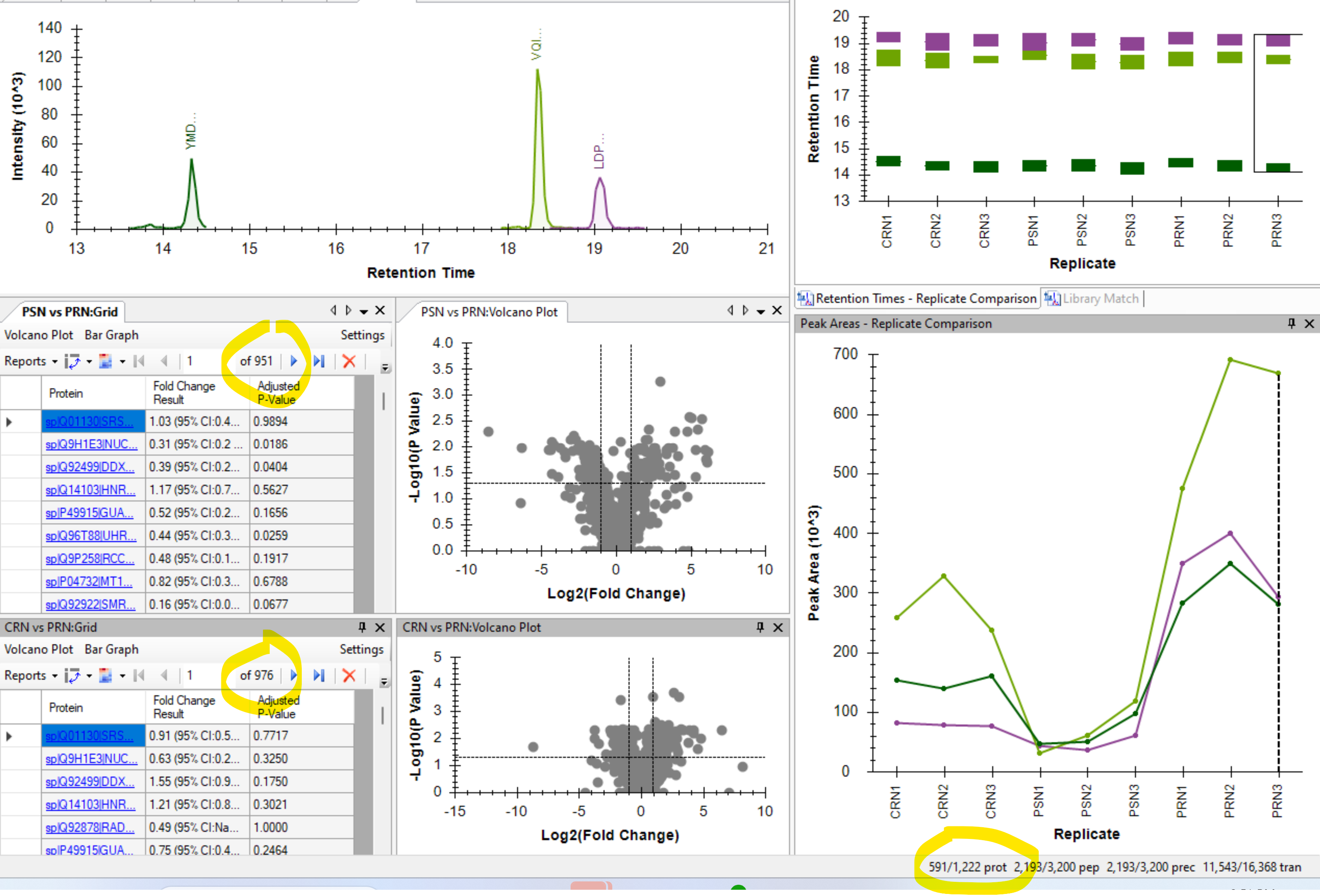Pin the CRN vs PRN:Volcano Plot panel
The image size is (1320, 896).
pos(760,627)
